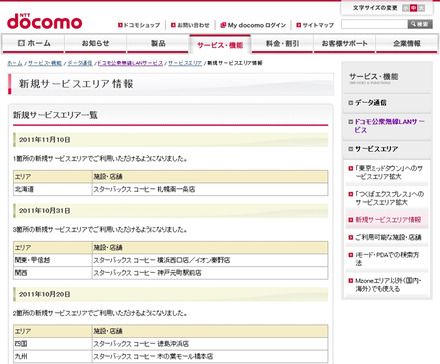
Task: Select the 徳島沖浜店 Starbucks cell
Action: (x=210, y=344)
